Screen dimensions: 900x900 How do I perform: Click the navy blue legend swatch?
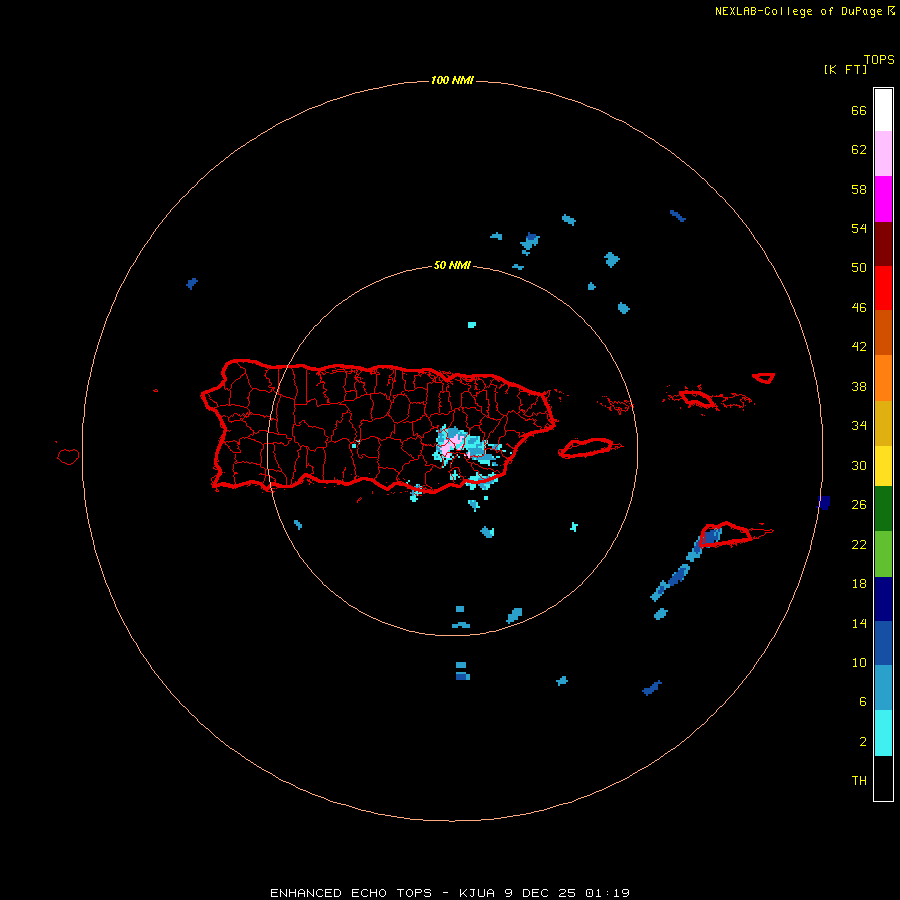(883, 599)
